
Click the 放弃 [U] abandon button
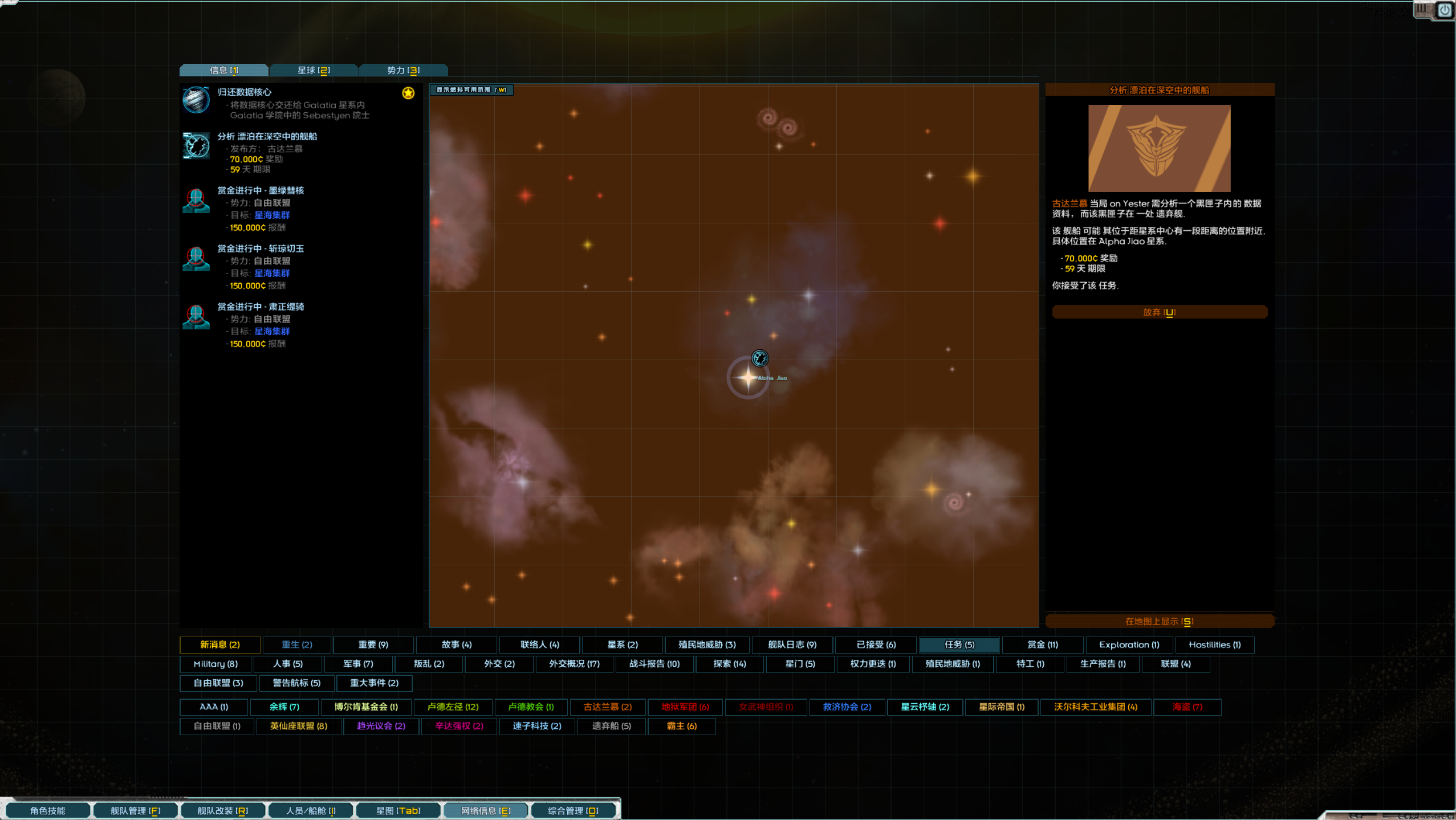click(x=1159, y=312)
